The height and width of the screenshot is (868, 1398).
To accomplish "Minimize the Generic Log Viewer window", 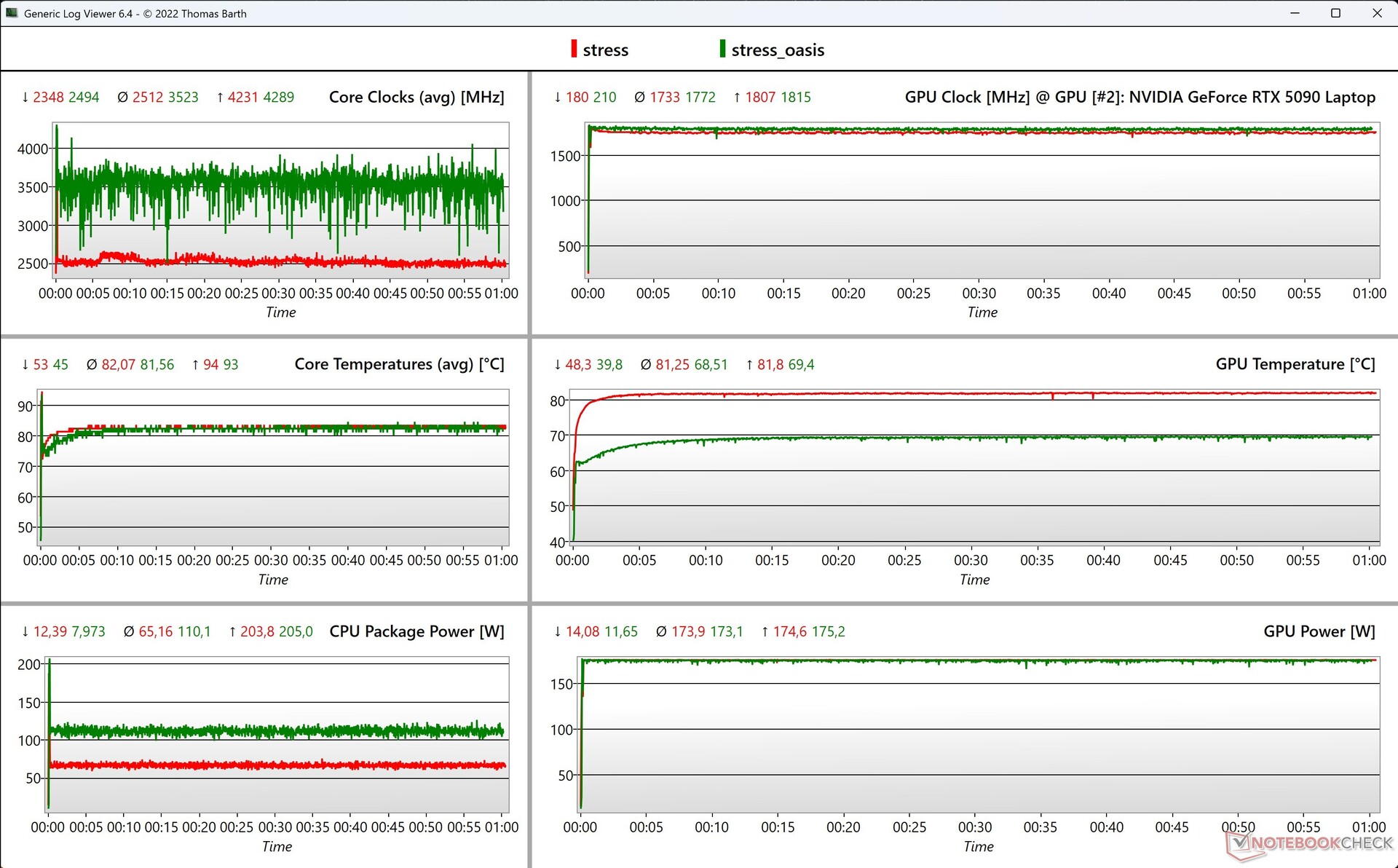I will pyautogui.click(x=1295, y=13).
